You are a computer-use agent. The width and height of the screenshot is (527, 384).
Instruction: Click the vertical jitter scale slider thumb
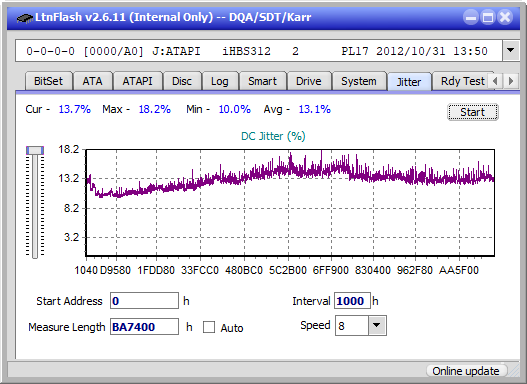click(x=35, y=150)
